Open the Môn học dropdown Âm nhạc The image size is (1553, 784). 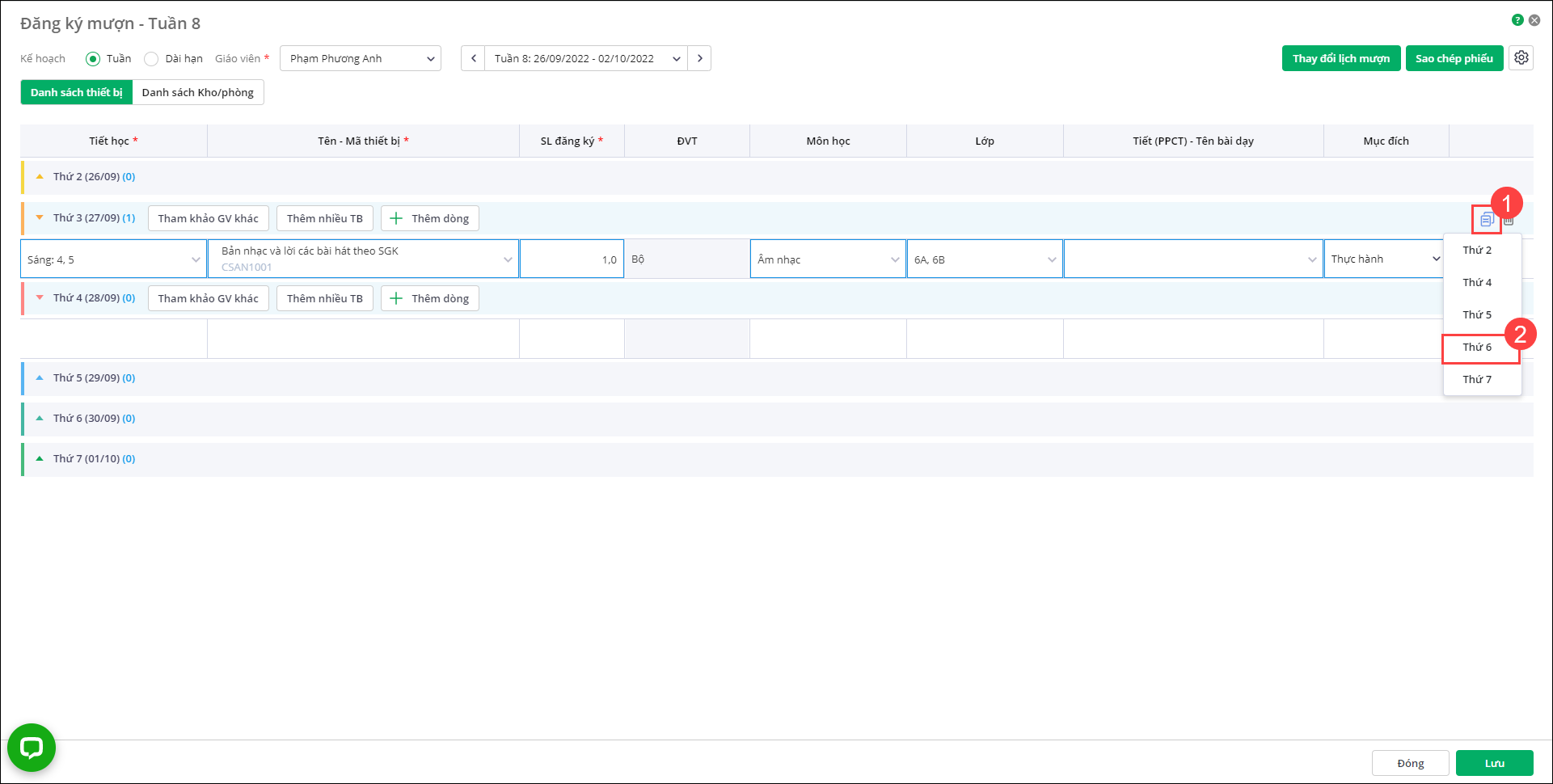click(x=828, y=259)
